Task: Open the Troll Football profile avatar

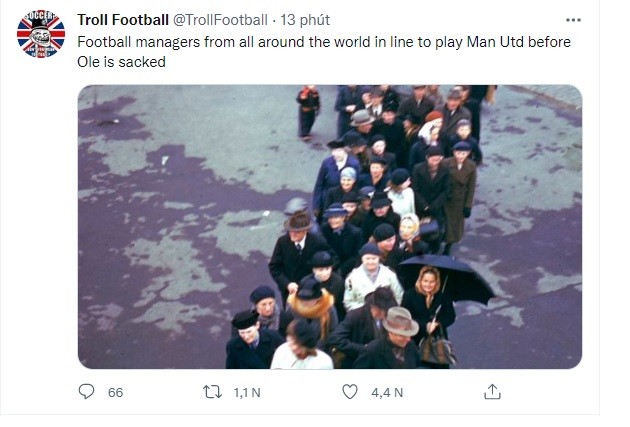Action: [41, 35]
